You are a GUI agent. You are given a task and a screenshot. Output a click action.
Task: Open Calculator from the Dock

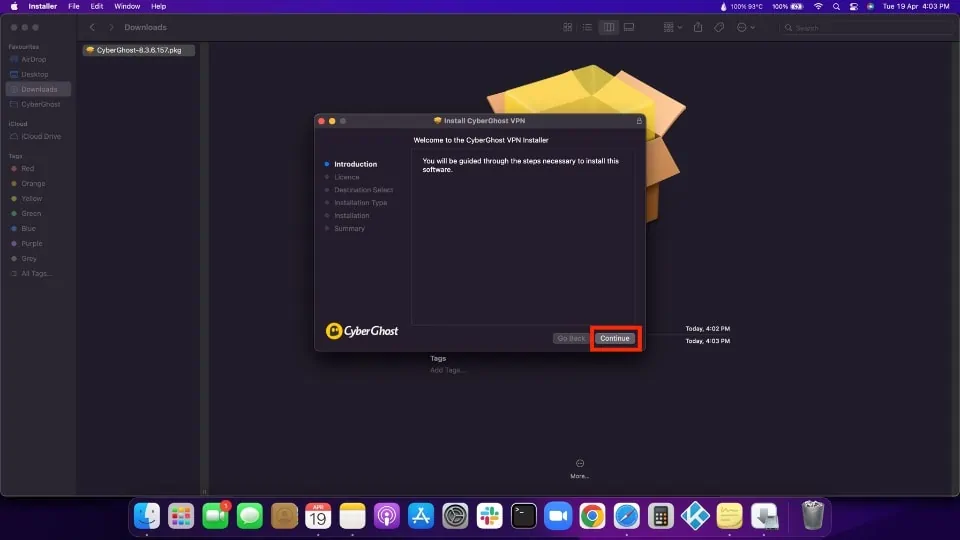(x=661, y=516)
